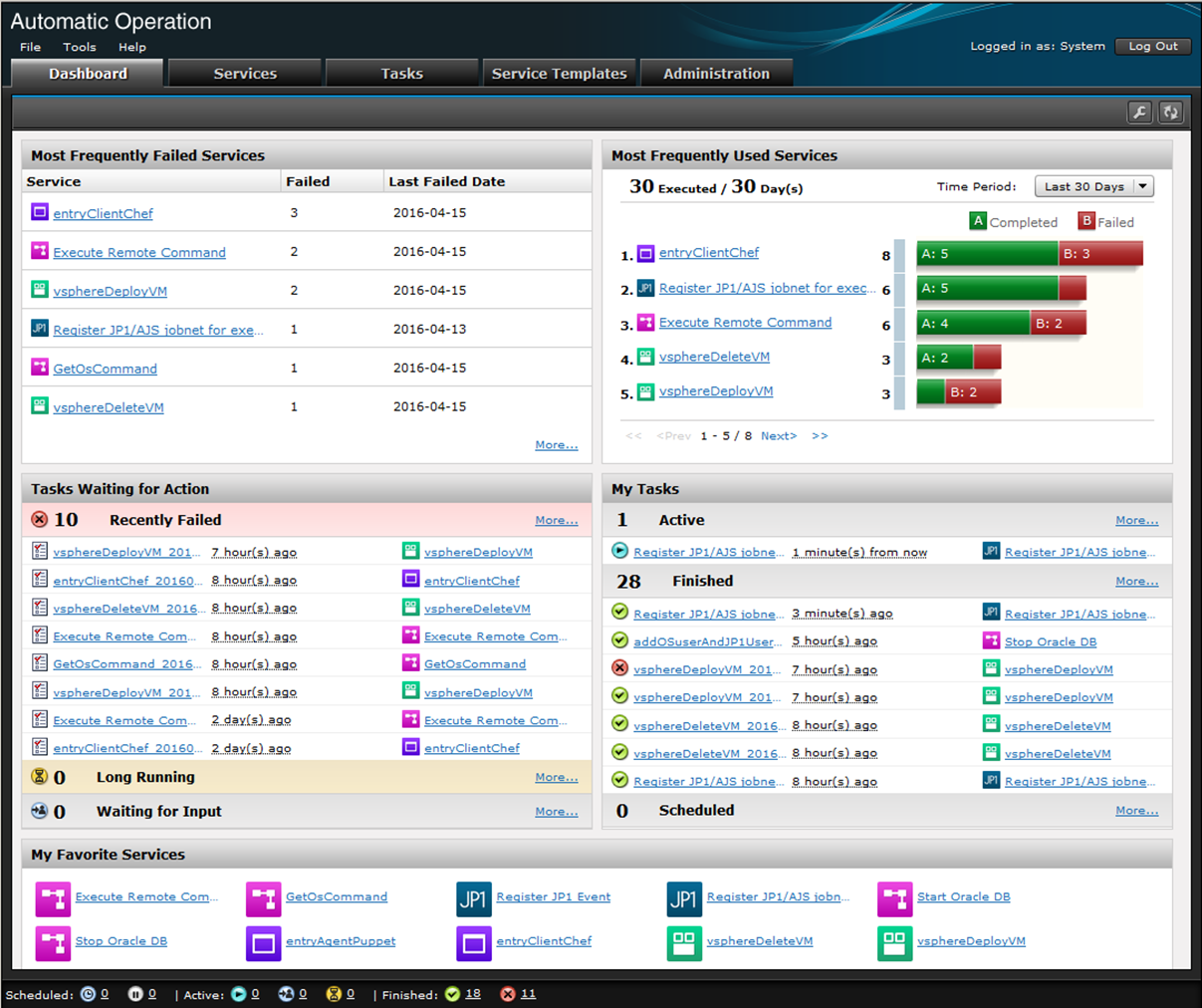
Task: Click red 'B: 3' bar for entryClientChef
Action: click(x=1100, y=254)
